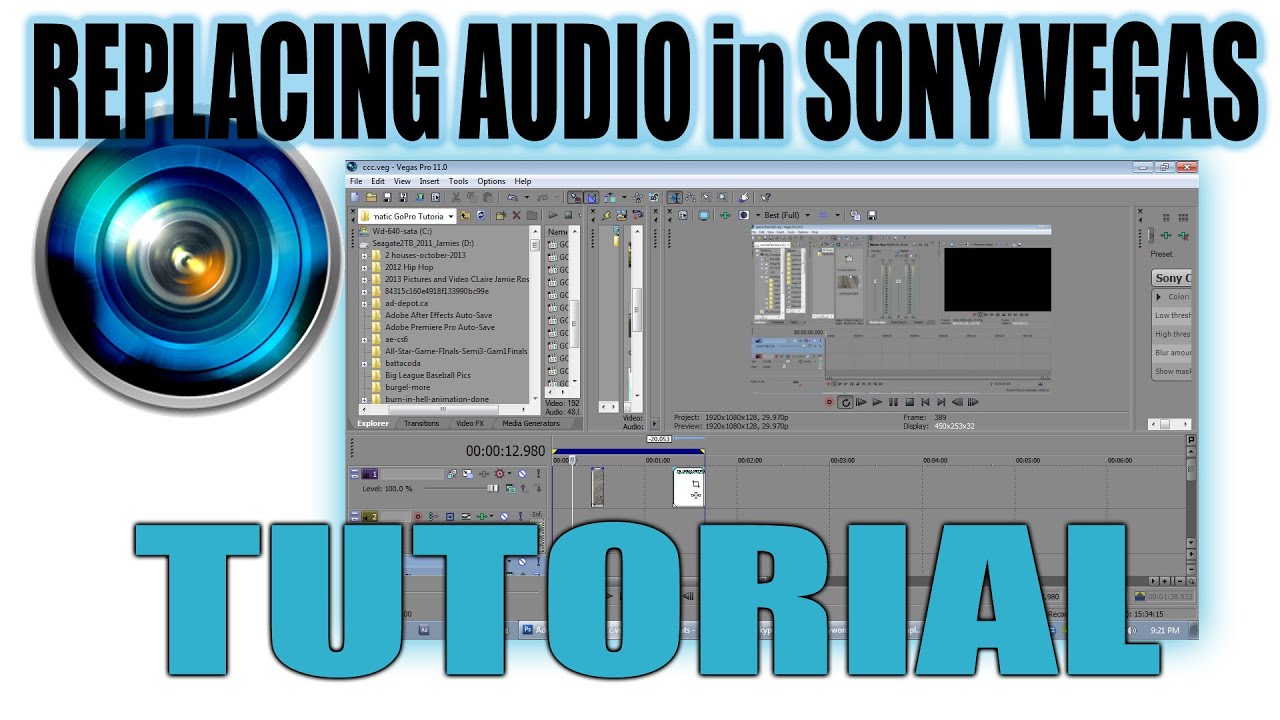Viewport: 1280px width, 720px height.
Task: Click the Explorer Refresh icon
Action: [481, 216]
